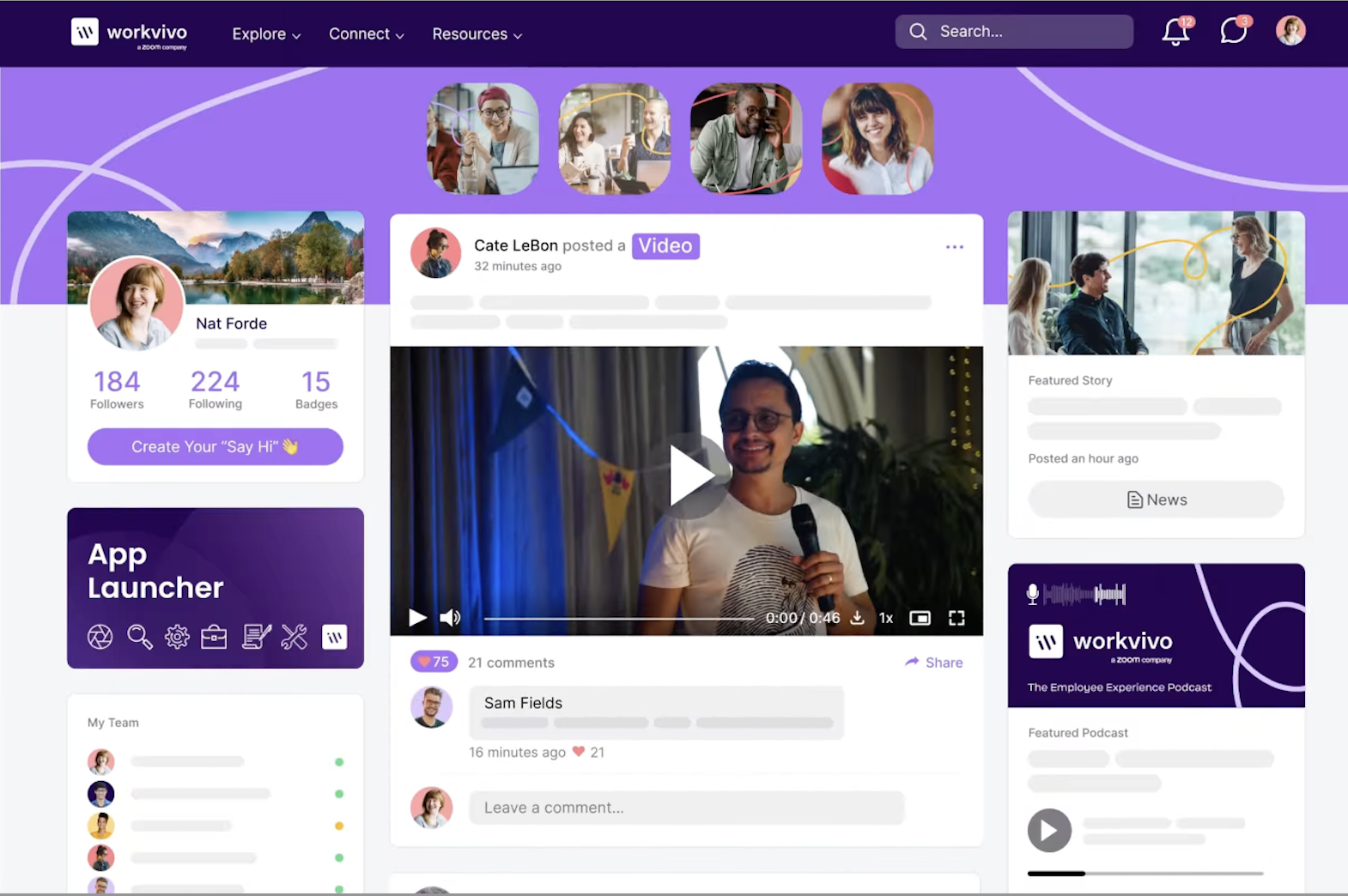Click the Create Your "Say Hi" button
The width and height of the screenshot is (1348, 896).
tap(216, 447)
